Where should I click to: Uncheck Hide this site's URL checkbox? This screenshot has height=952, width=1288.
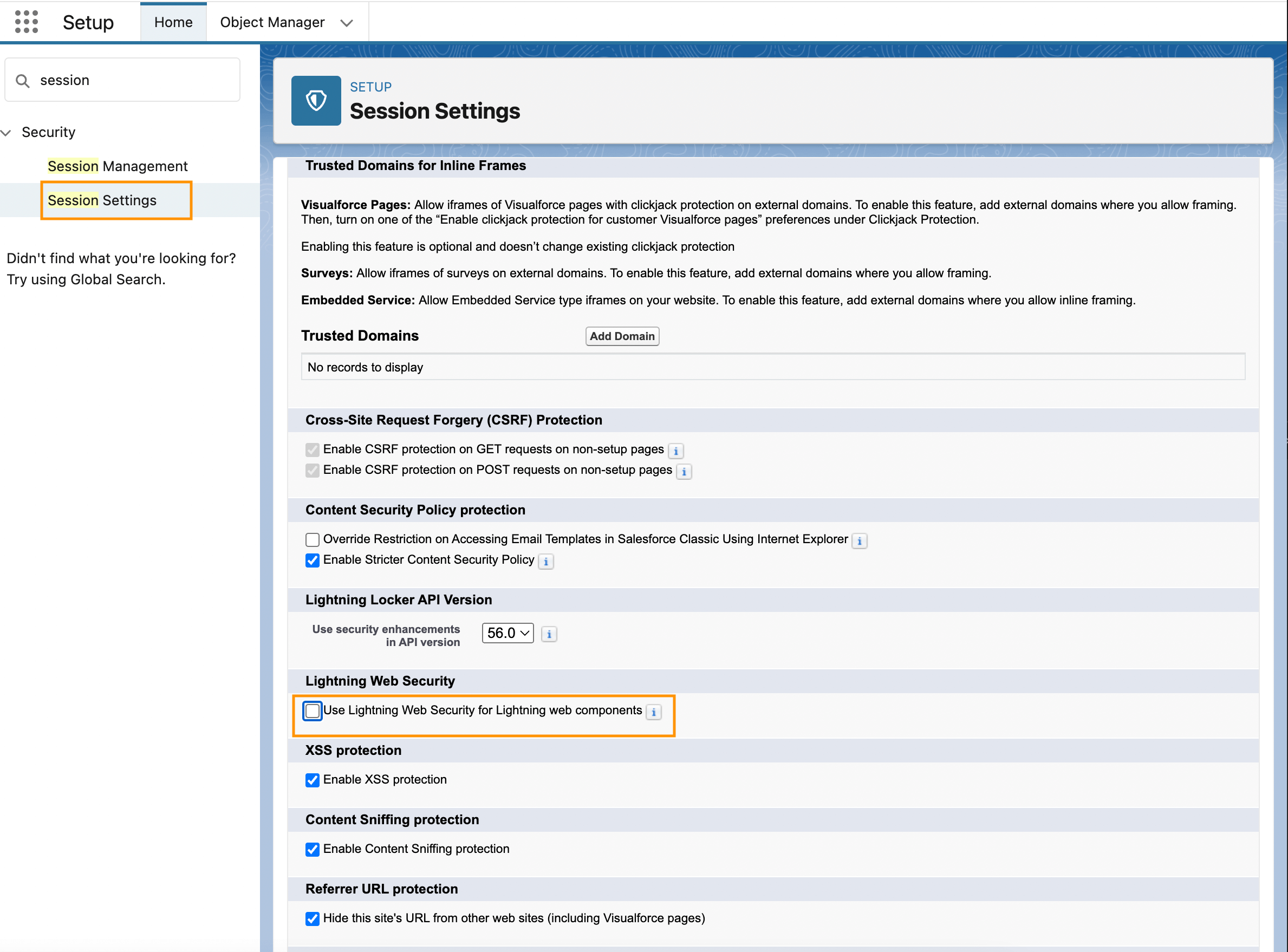point(313,918)
